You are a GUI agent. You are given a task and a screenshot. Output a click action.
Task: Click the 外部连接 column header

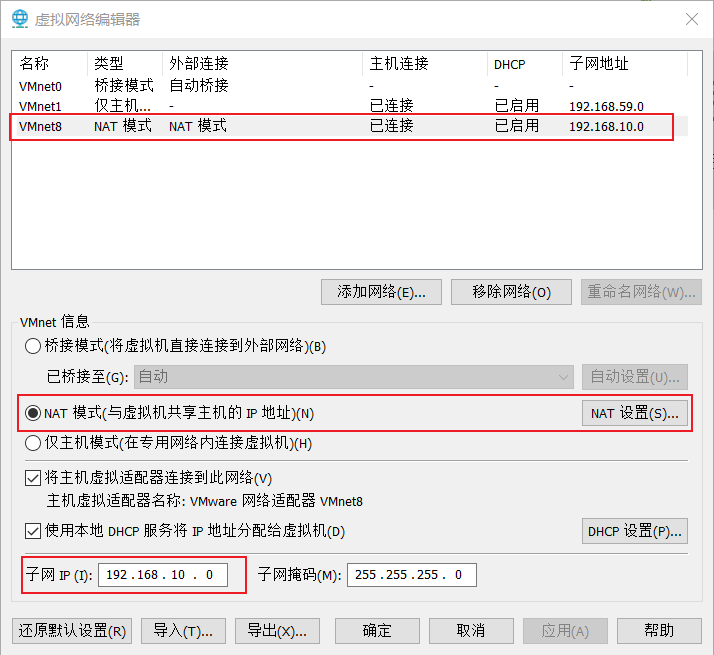coord(262,63)
